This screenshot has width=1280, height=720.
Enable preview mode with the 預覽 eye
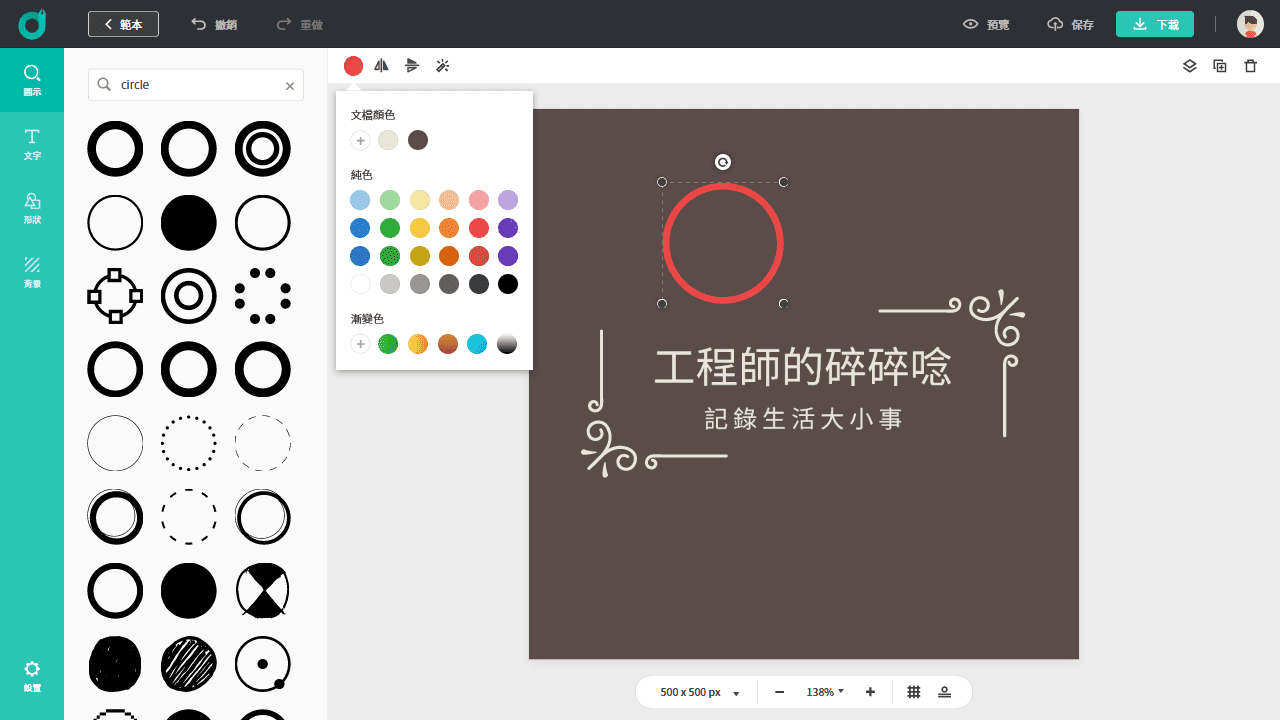click(985, 24)
